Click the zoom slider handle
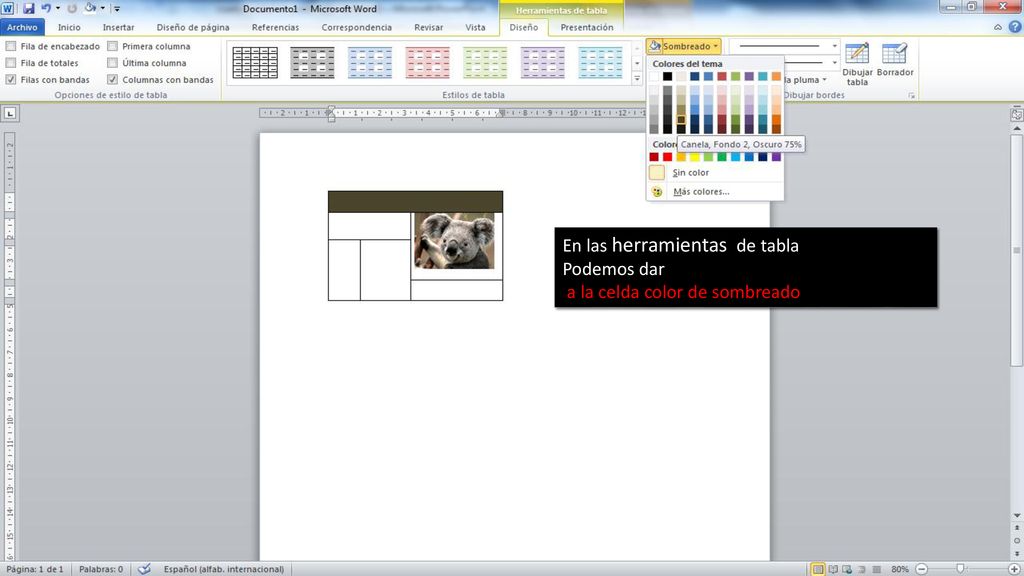This screenshot has width=1024, height=576. 960,569
